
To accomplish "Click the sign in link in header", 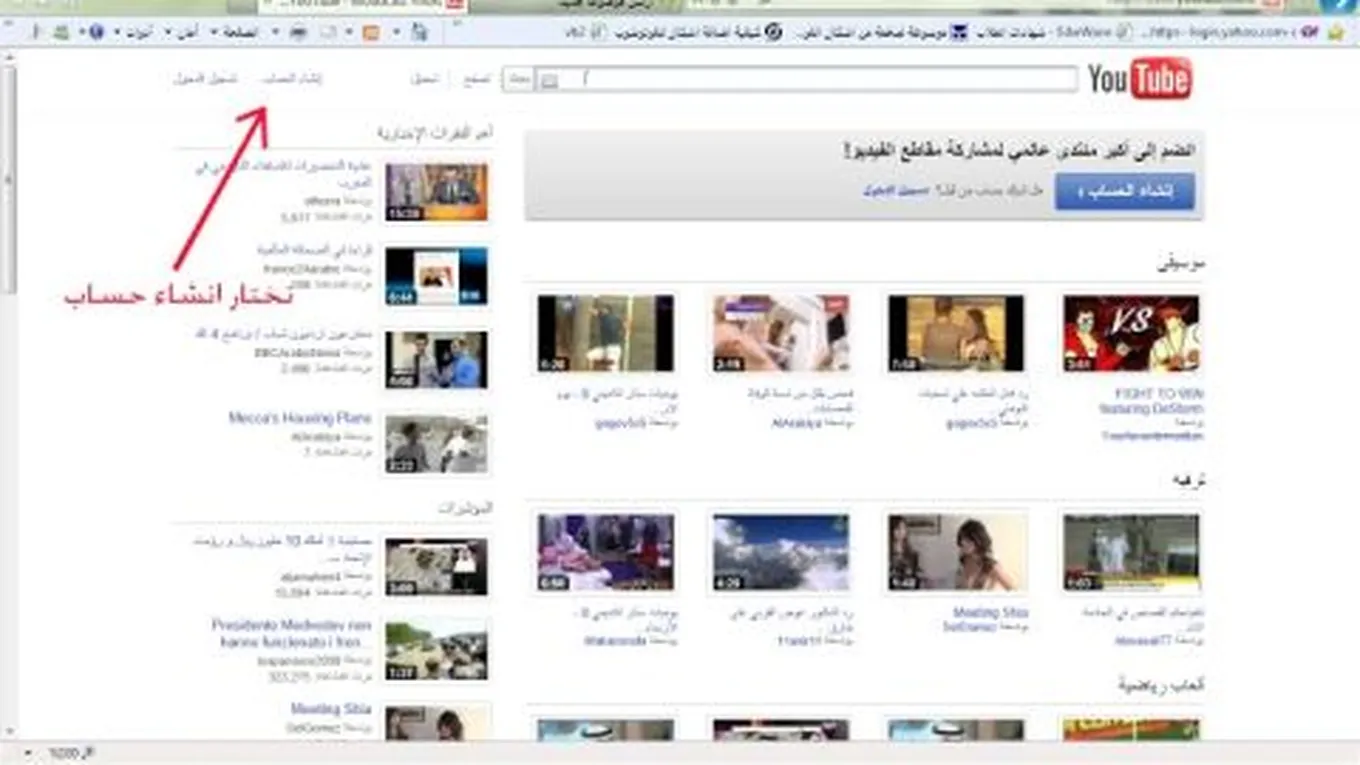I will 205,79.
